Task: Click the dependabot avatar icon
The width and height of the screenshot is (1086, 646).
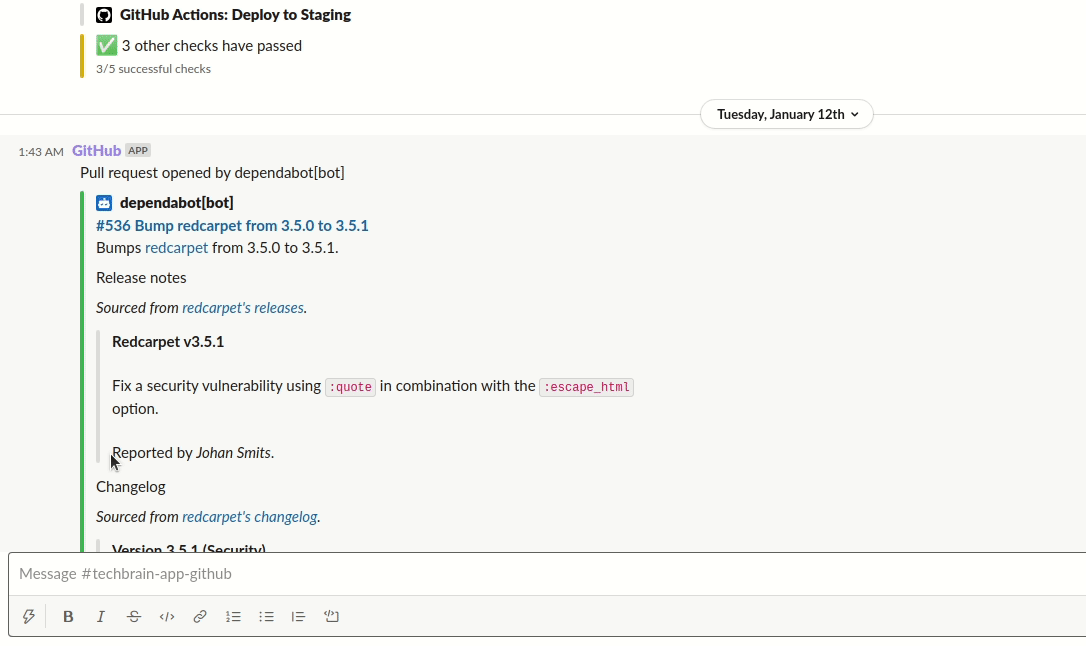Action: point(104,203)
